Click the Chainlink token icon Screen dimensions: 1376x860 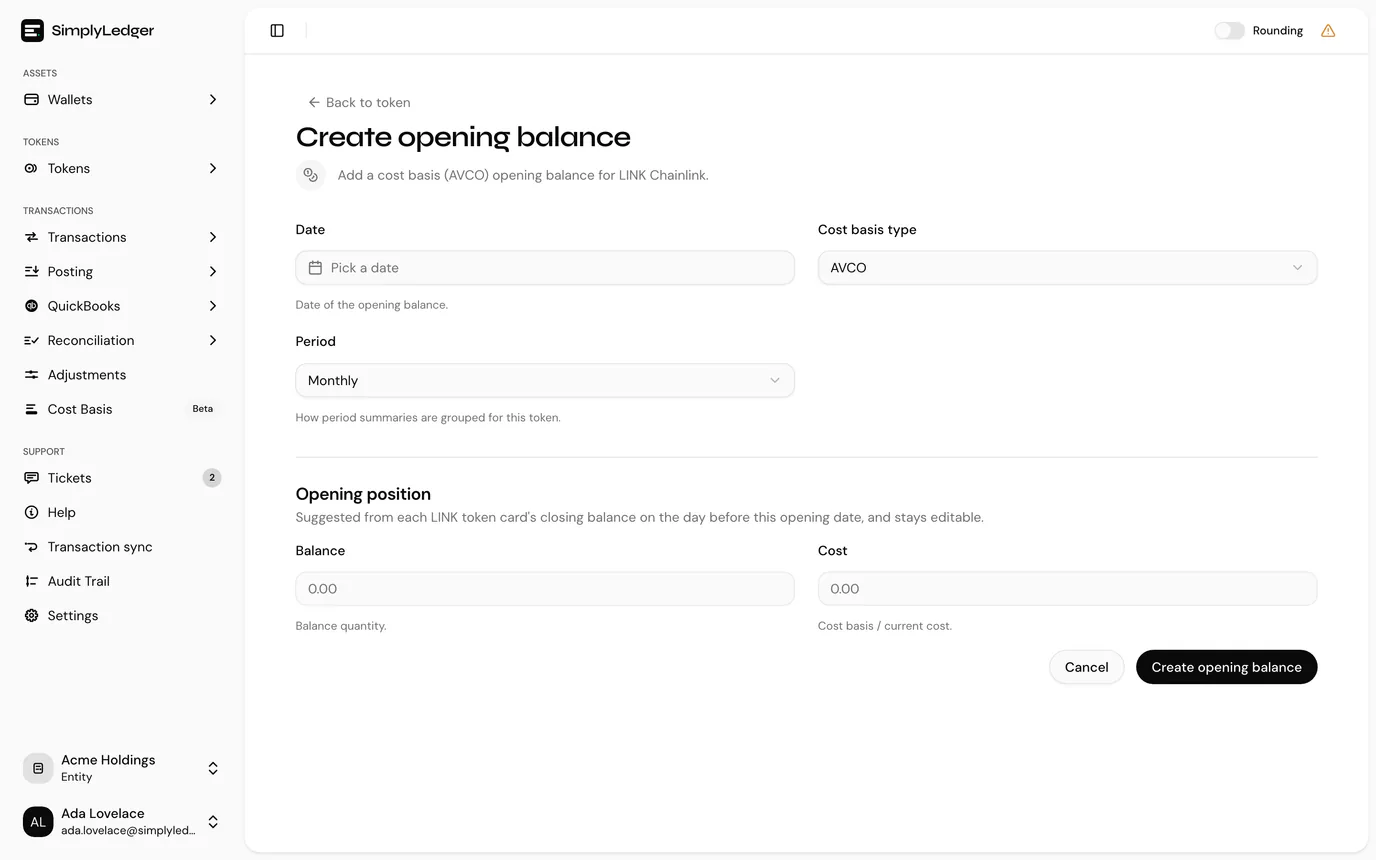[x=311, y=175]
